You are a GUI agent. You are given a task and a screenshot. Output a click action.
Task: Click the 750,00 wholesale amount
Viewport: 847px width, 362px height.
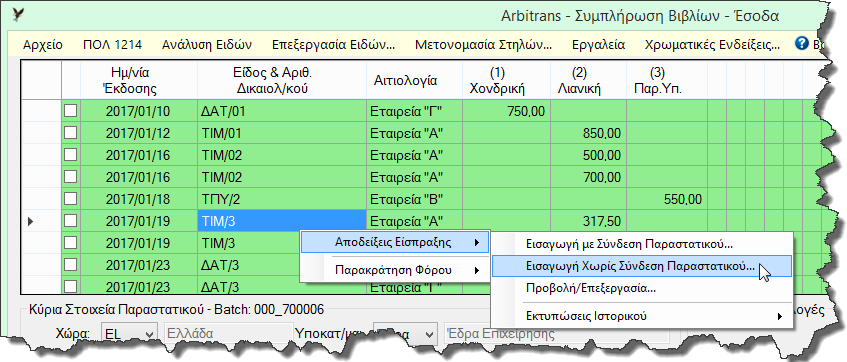(x=507, y=112)
